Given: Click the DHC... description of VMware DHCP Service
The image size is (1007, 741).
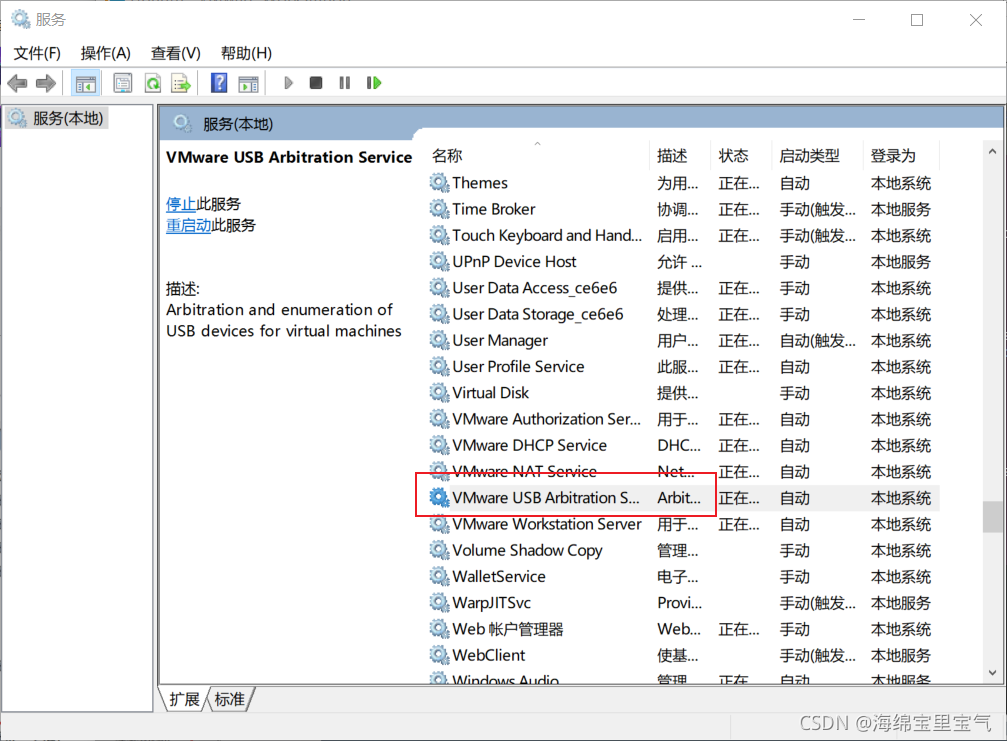Looking at the screenshot, I should (x=679, y=446).
